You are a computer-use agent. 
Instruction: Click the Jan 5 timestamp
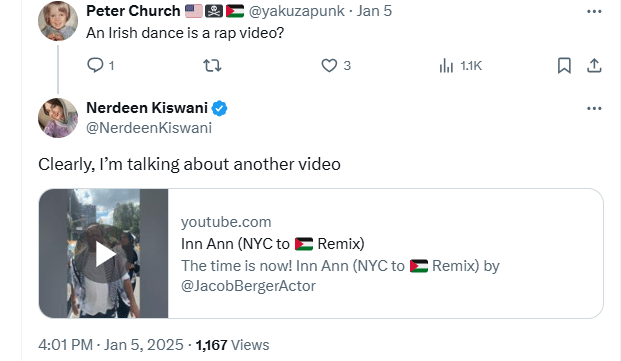374,11
